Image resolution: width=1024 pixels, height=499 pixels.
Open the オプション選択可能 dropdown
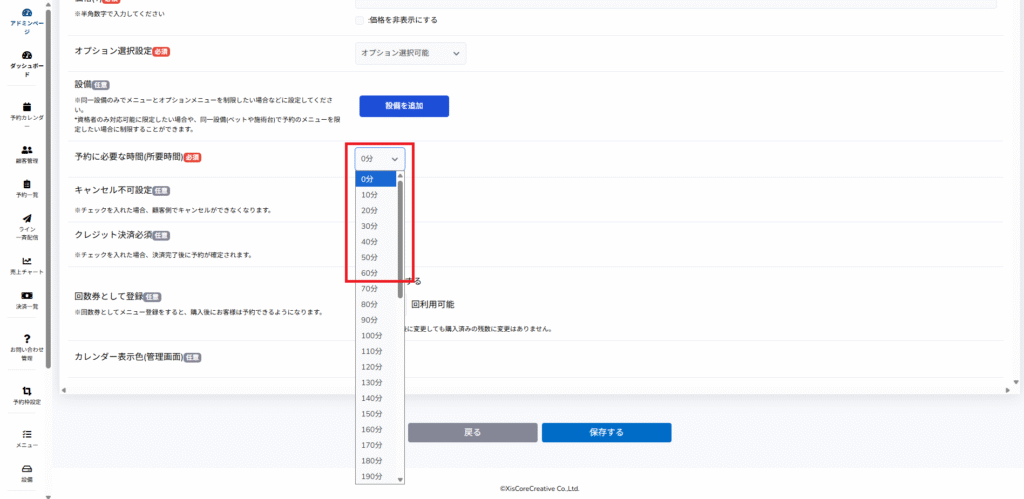tap(410, 53)
